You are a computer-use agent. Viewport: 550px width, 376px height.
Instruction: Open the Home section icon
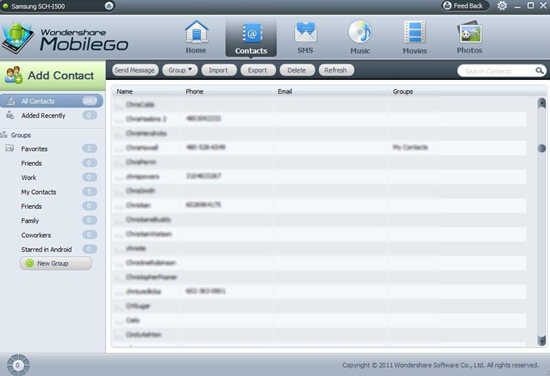pyautogui.click(x=196, y=32)
